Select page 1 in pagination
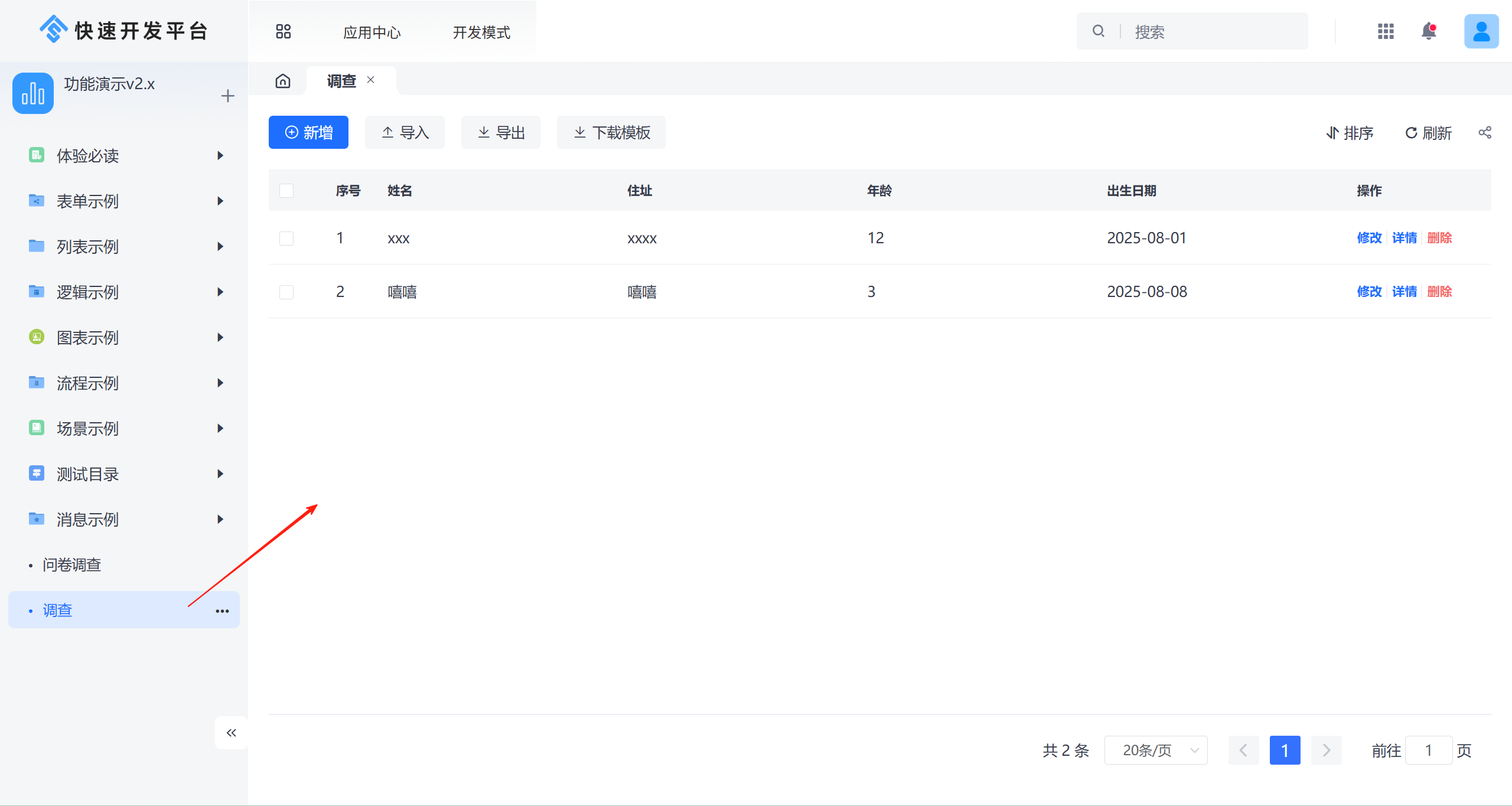This screenshot has height=806, width=1512. coord(1285,750)
